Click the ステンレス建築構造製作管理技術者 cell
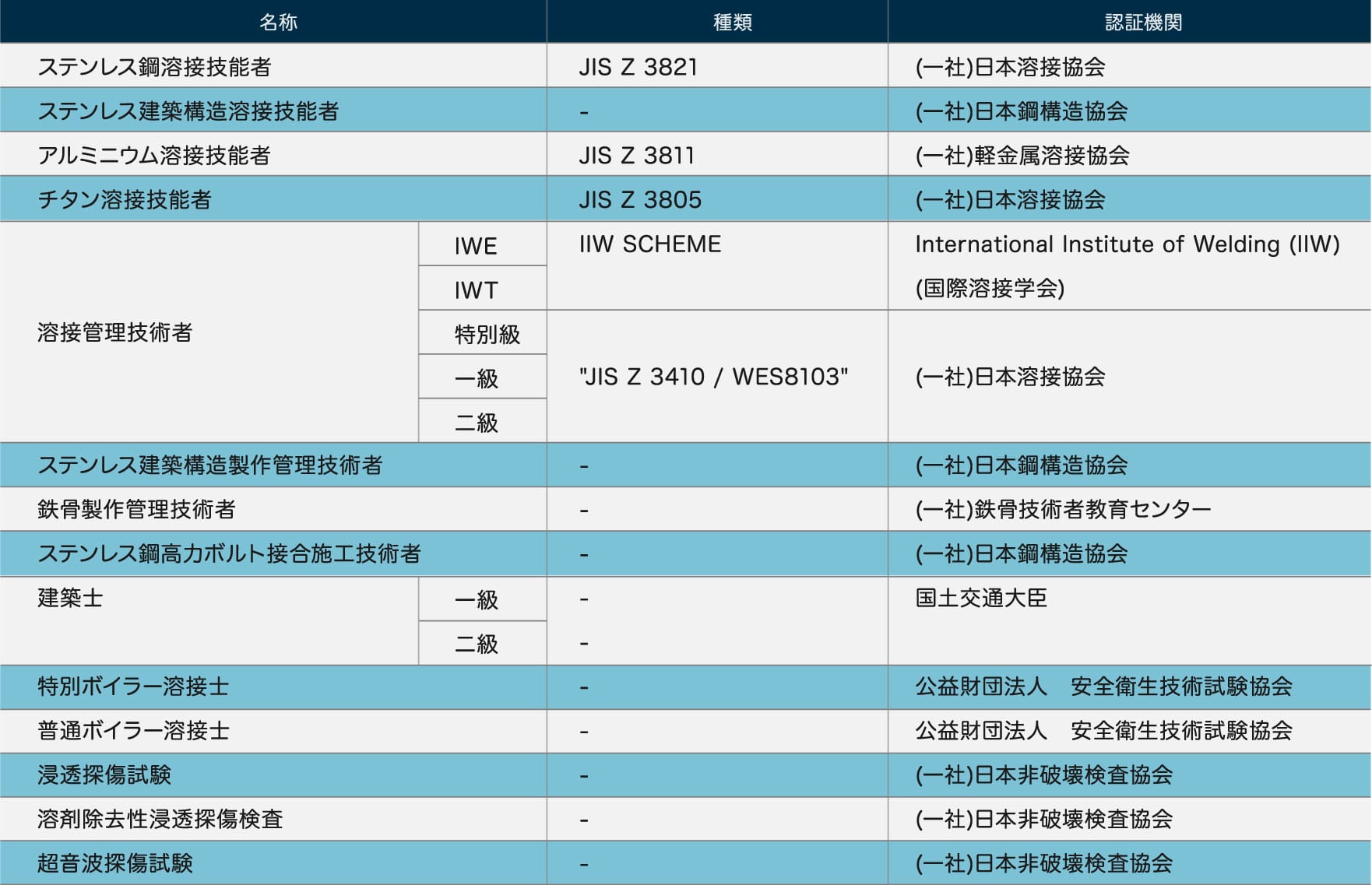Viewport: 1372px width, 885px height. tap(273, 465)
